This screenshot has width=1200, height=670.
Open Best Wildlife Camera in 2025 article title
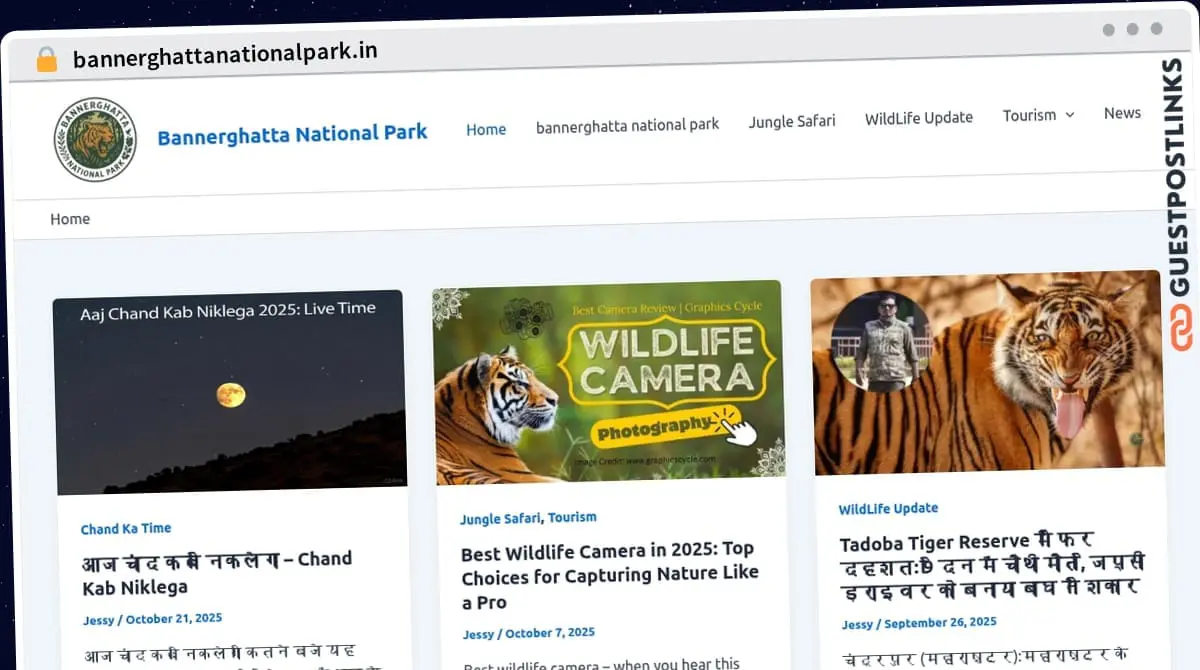610,575
